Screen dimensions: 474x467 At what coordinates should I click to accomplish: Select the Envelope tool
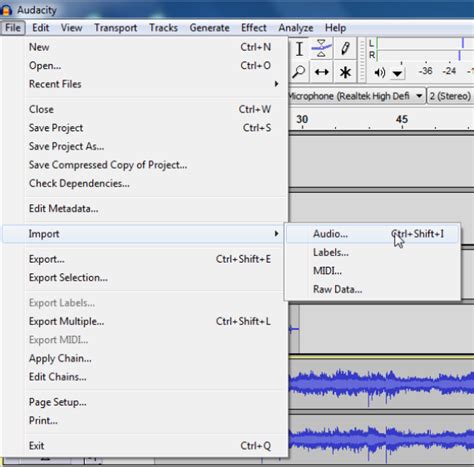coord(321,49)
